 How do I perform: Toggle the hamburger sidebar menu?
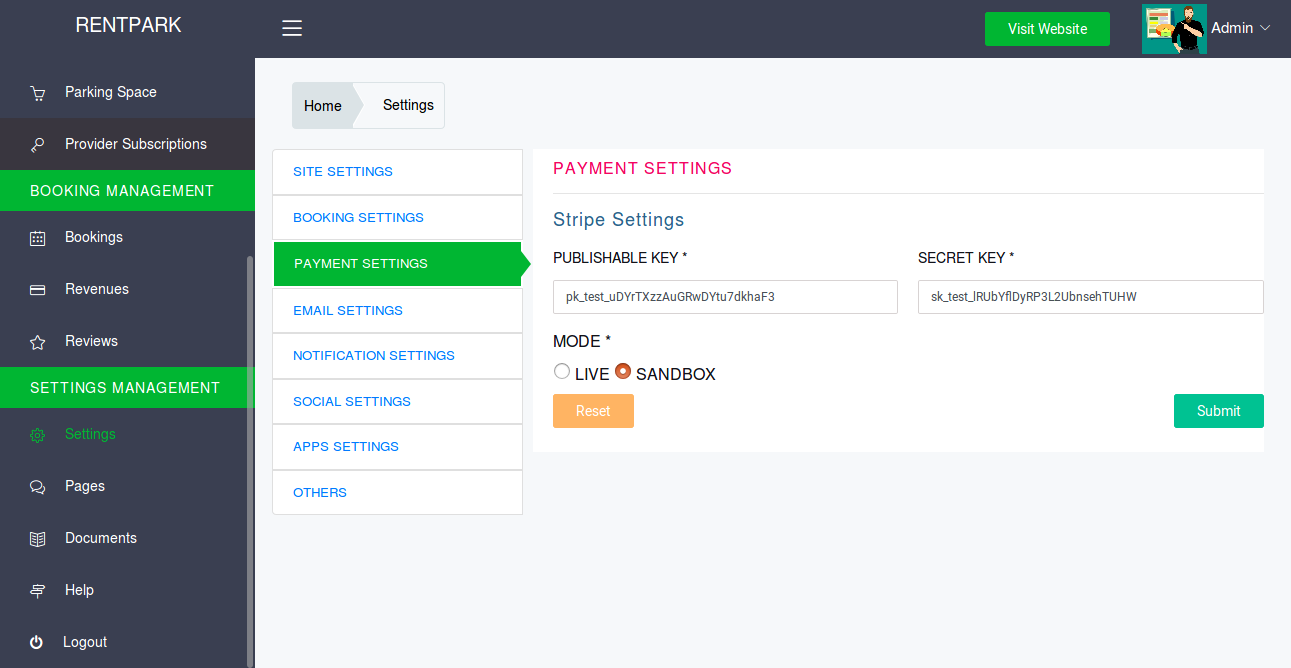tap(292, 28)
